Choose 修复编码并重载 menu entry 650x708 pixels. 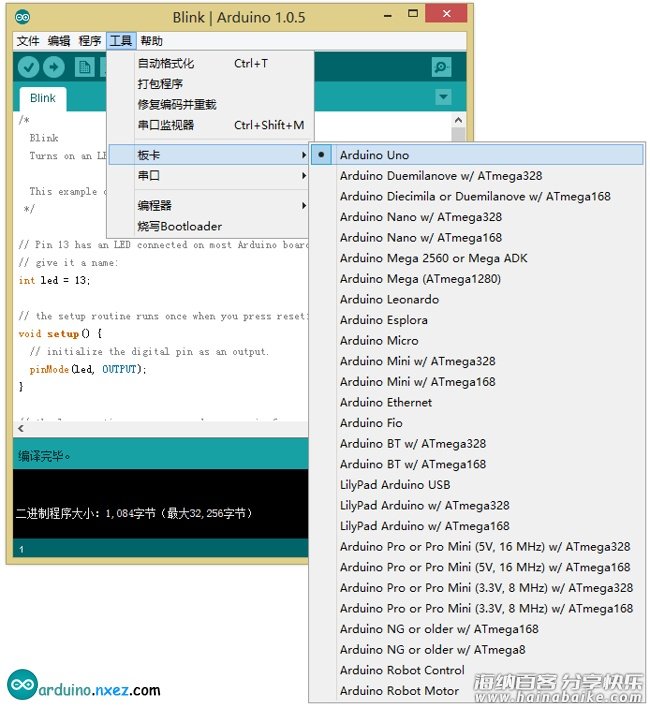(x=209, y=104)
